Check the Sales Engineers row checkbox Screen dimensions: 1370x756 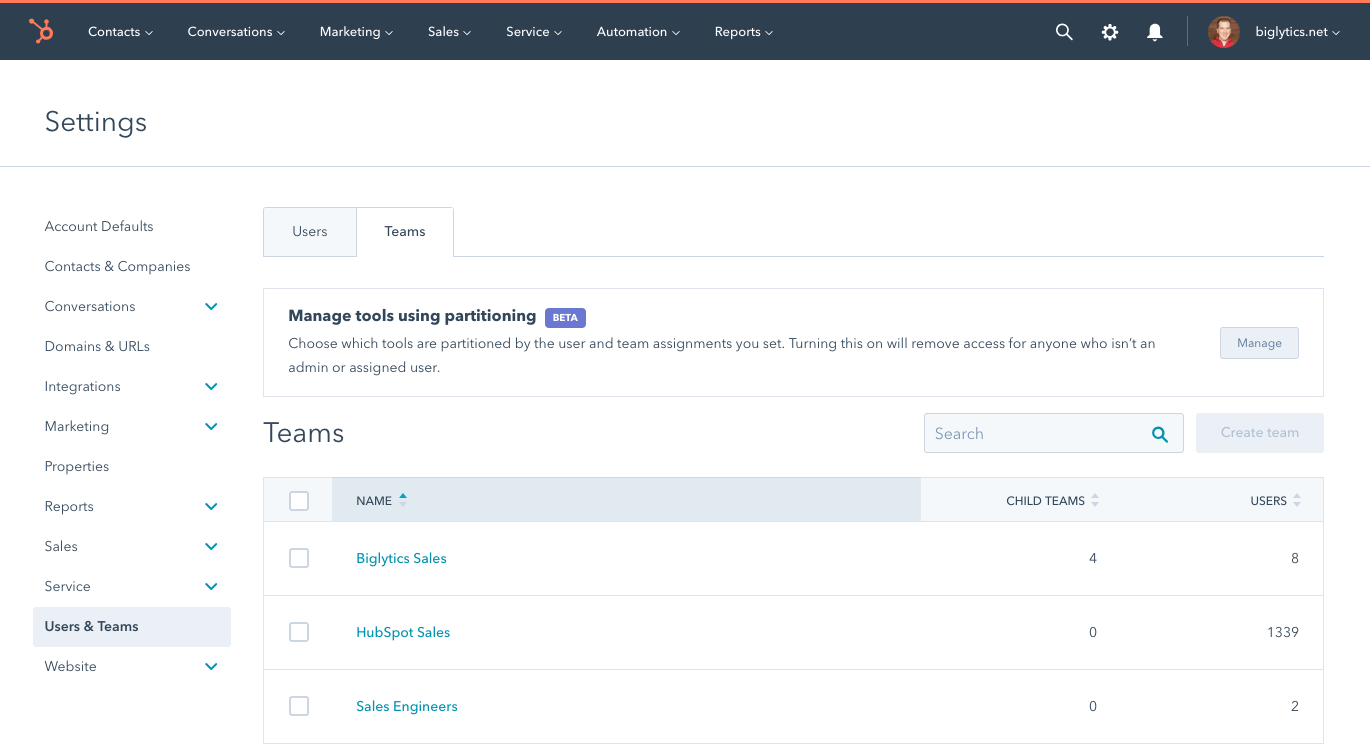click(x=299, y=706)
